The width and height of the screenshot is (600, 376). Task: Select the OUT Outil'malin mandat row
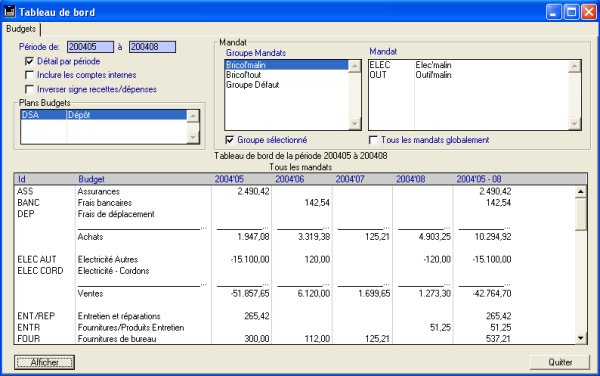[x=469, y=75]
